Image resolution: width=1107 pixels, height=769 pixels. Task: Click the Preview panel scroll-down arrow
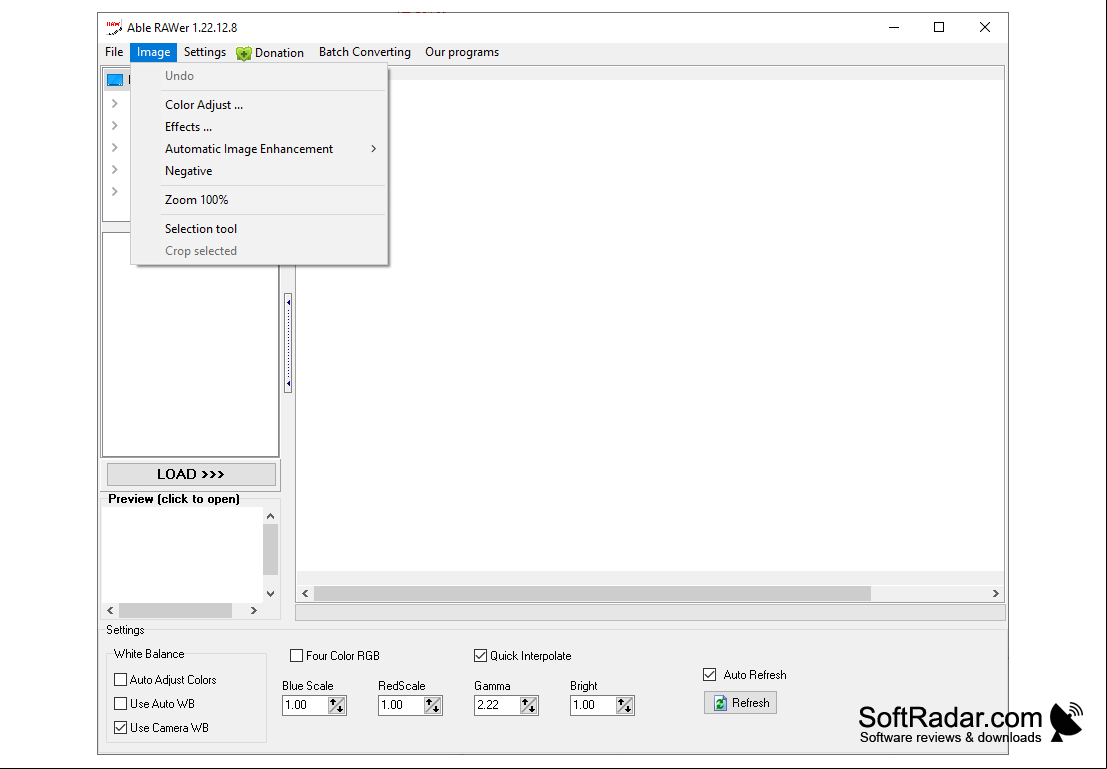[x=270, y=594]
